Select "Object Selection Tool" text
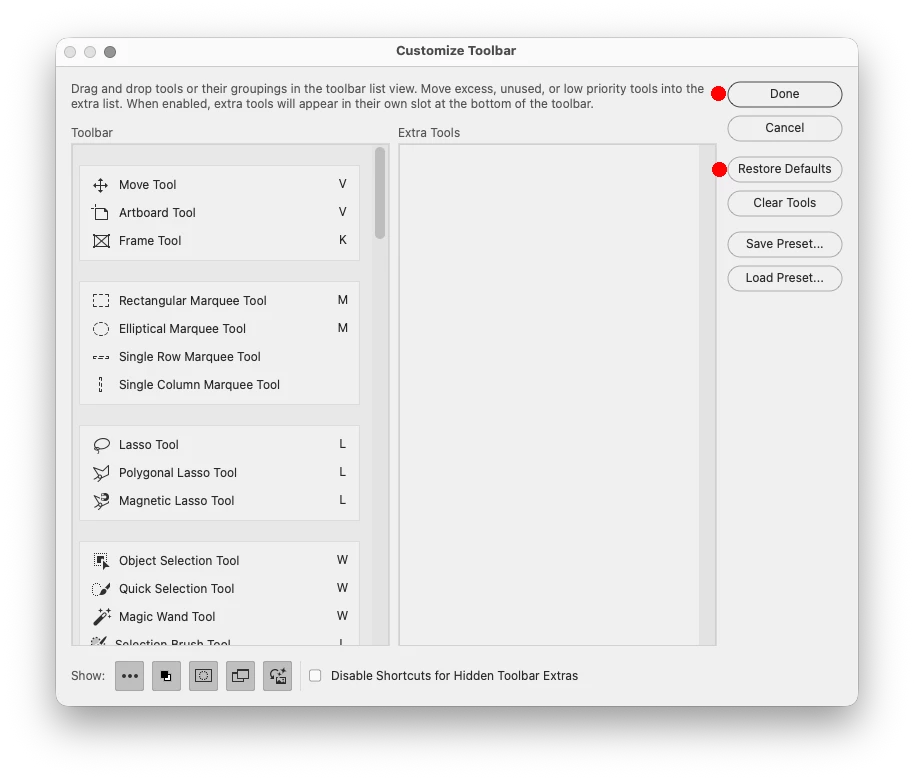The image size is (914, 780). (x=179, y=561)
